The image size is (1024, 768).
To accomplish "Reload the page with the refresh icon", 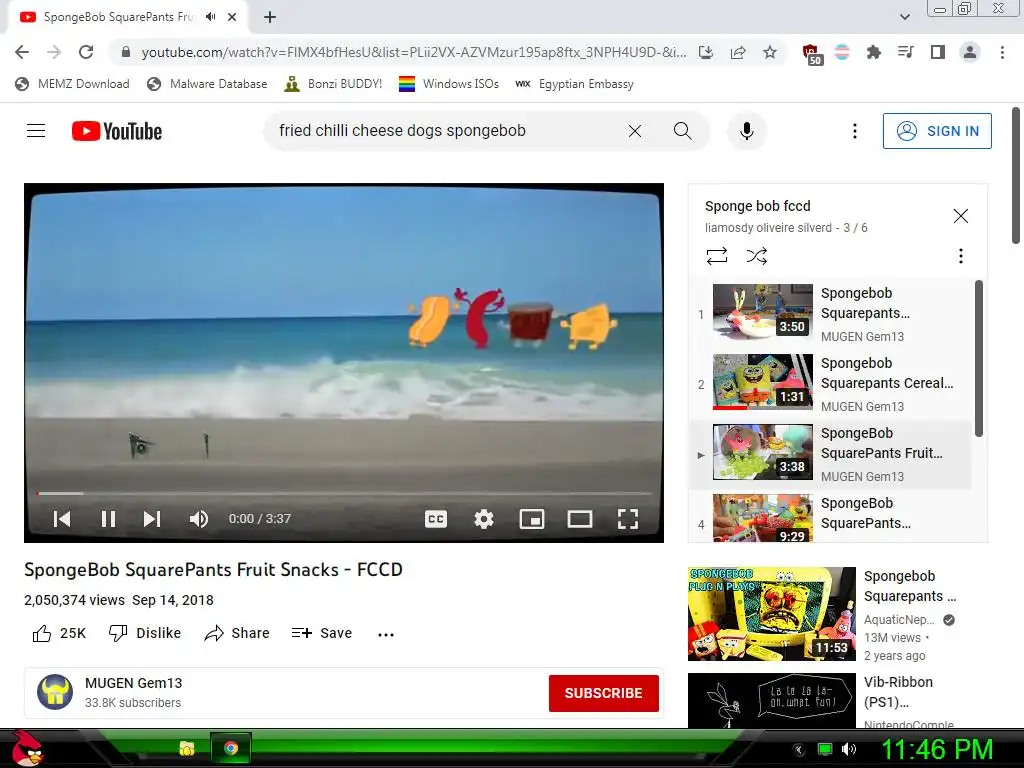I will pos(86,52).
